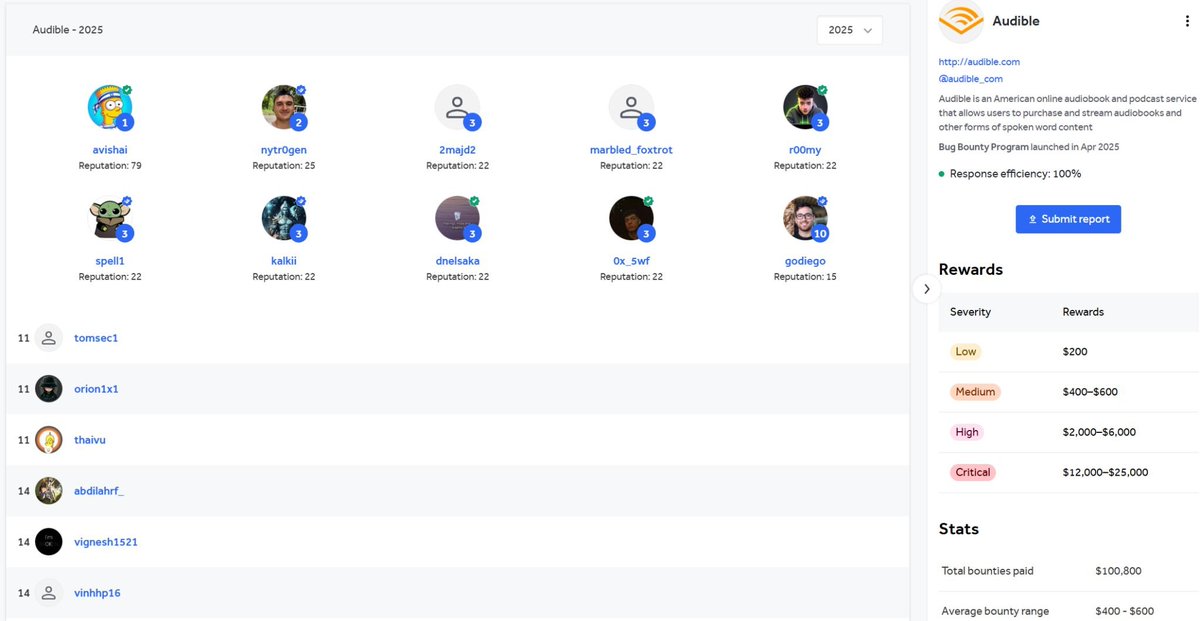Collapse the sidebar with the chevron arrow
Viewport: 1200px width, 621px height.
pyautogui.click(x=927, y=288)
